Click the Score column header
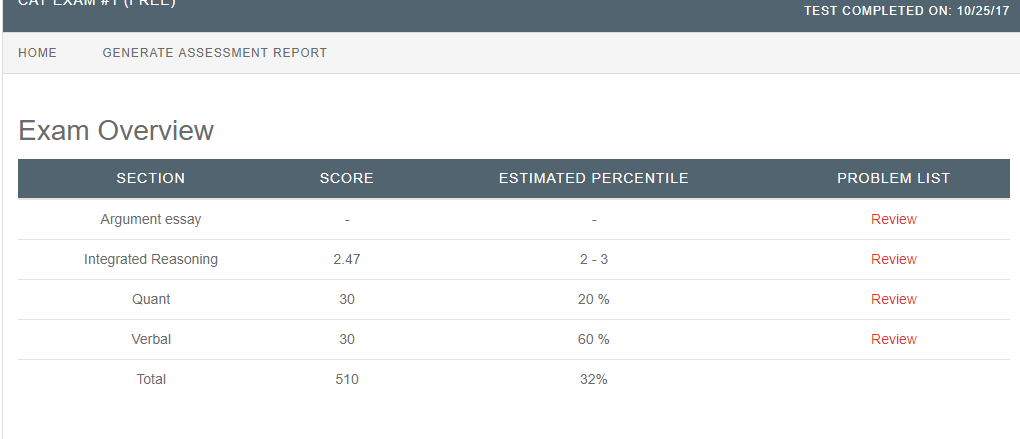Screen dimensions: 1020x439 click(x=346, y=179)
